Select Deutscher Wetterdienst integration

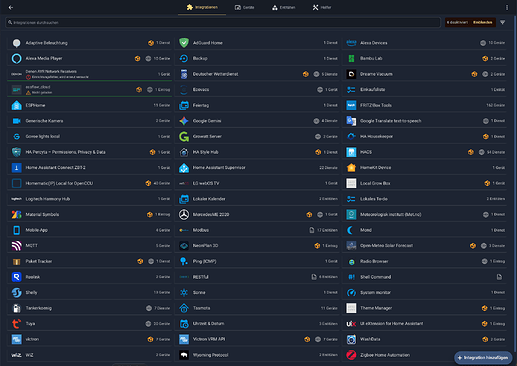257,74
